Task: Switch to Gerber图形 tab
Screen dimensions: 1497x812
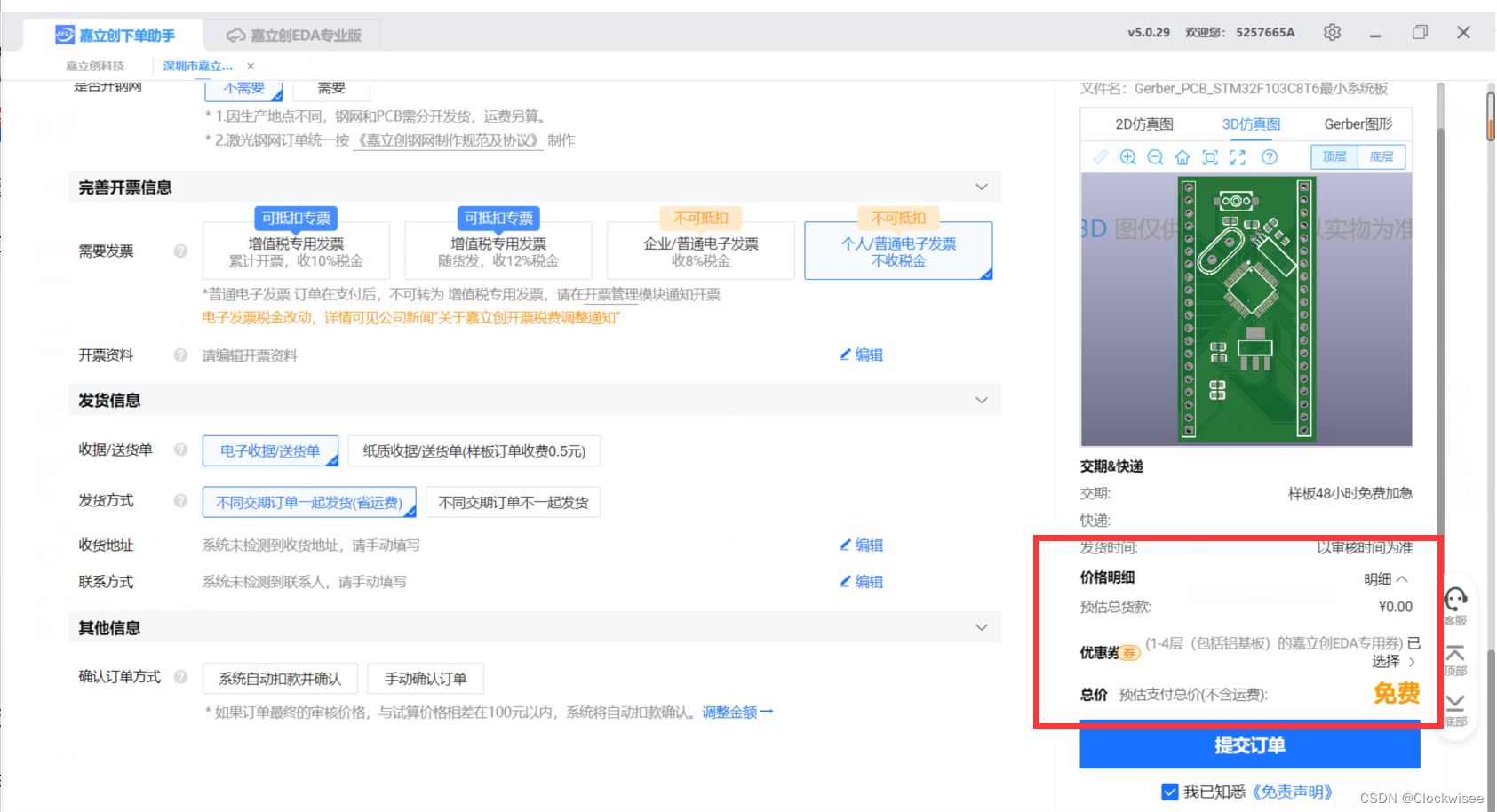Action: click(1358, 124)
